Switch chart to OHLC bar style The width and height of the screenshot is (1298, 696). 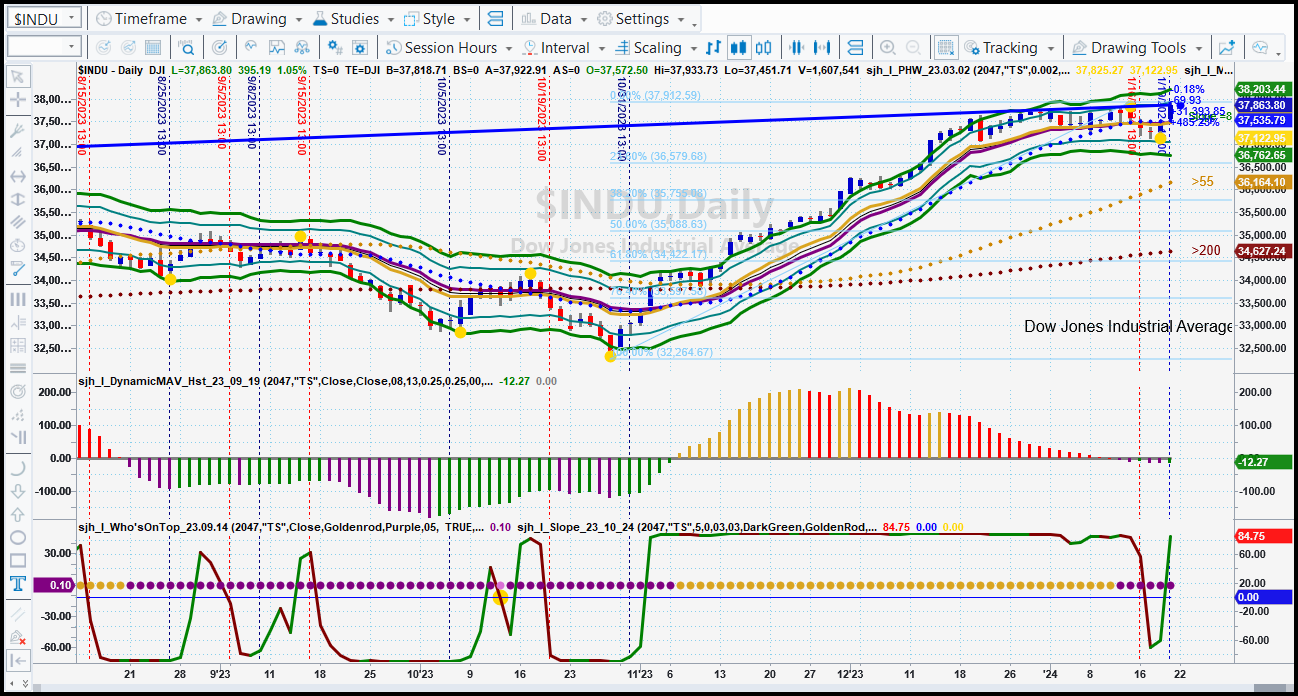[713, 47]
